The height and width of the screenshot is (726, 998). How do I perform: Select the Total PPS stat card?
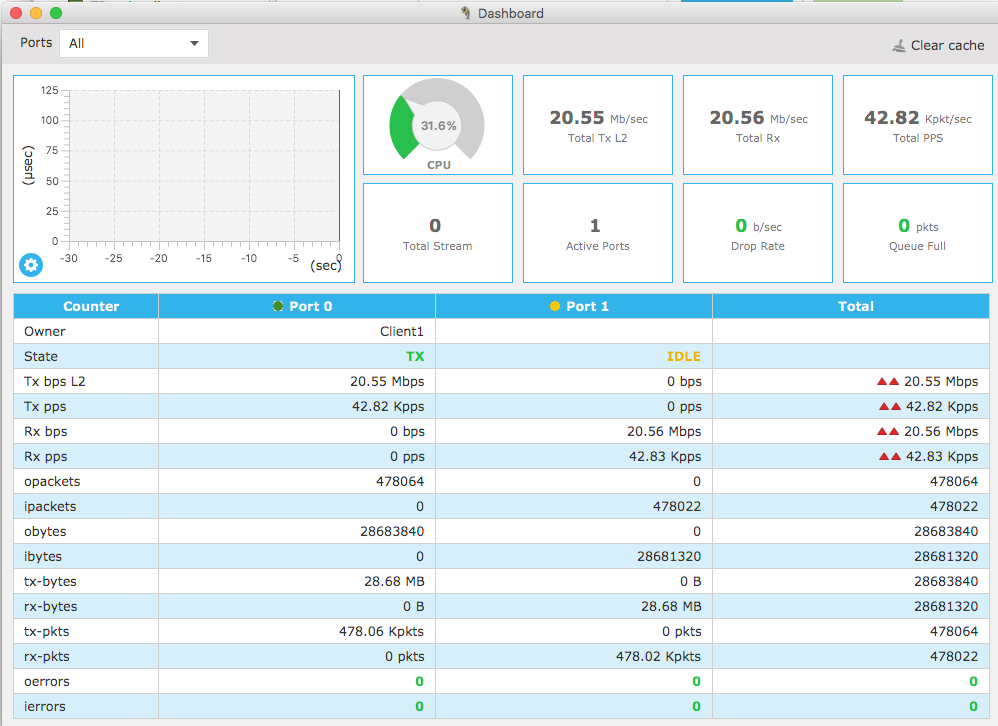coord(918,125)
